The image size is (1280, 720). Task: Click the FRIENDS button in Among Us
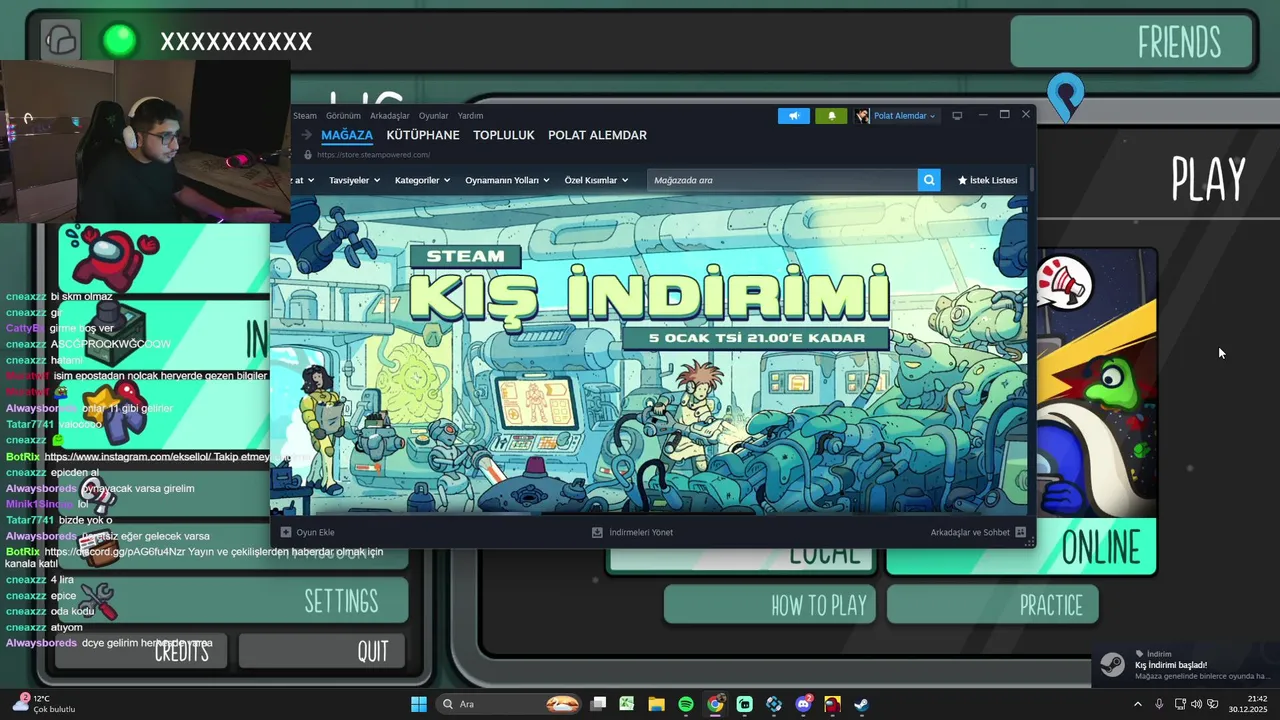tap(1132, 42)
